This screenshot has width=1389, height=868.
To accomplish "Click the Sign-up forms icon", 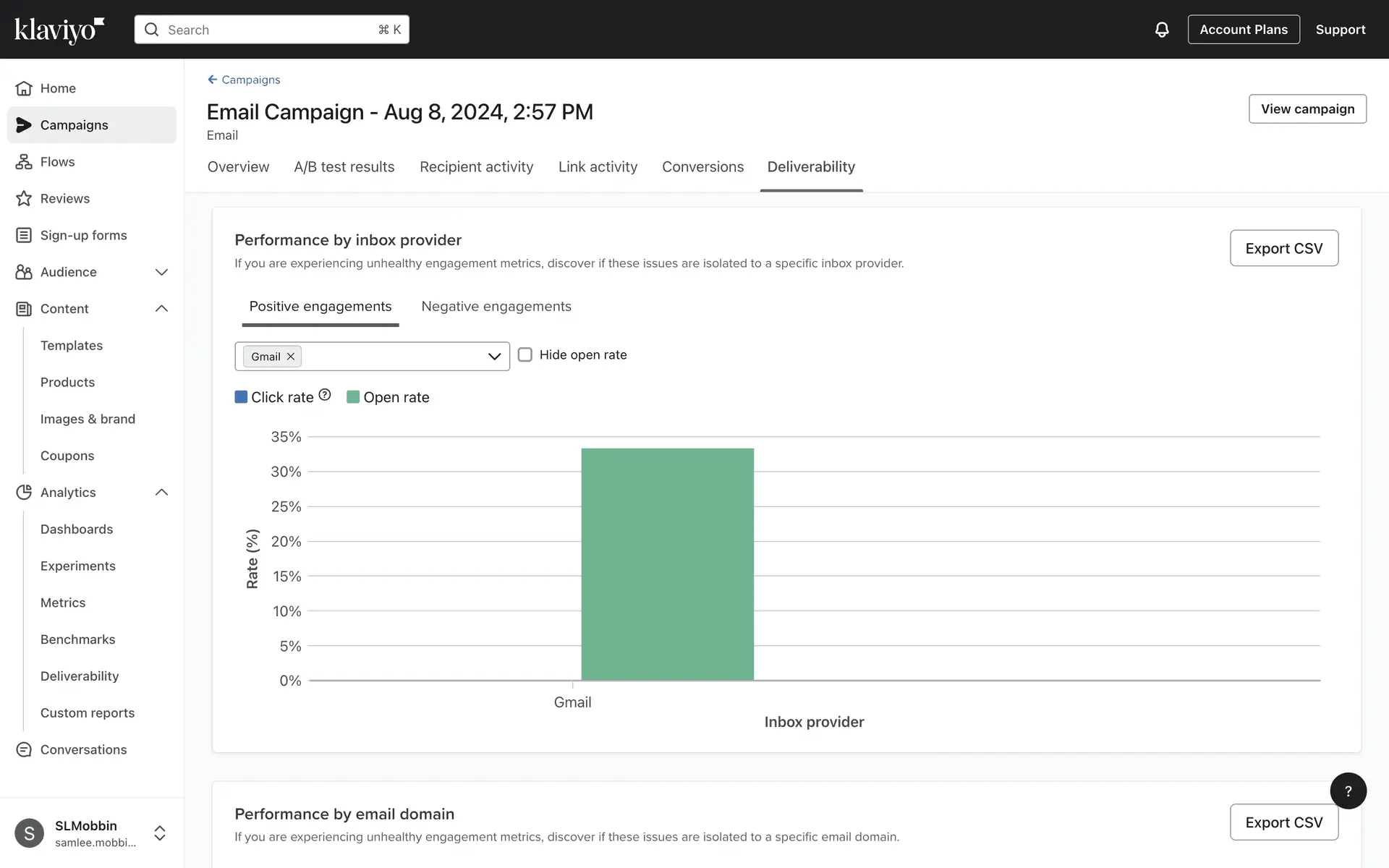I will (x=24, y=235).
